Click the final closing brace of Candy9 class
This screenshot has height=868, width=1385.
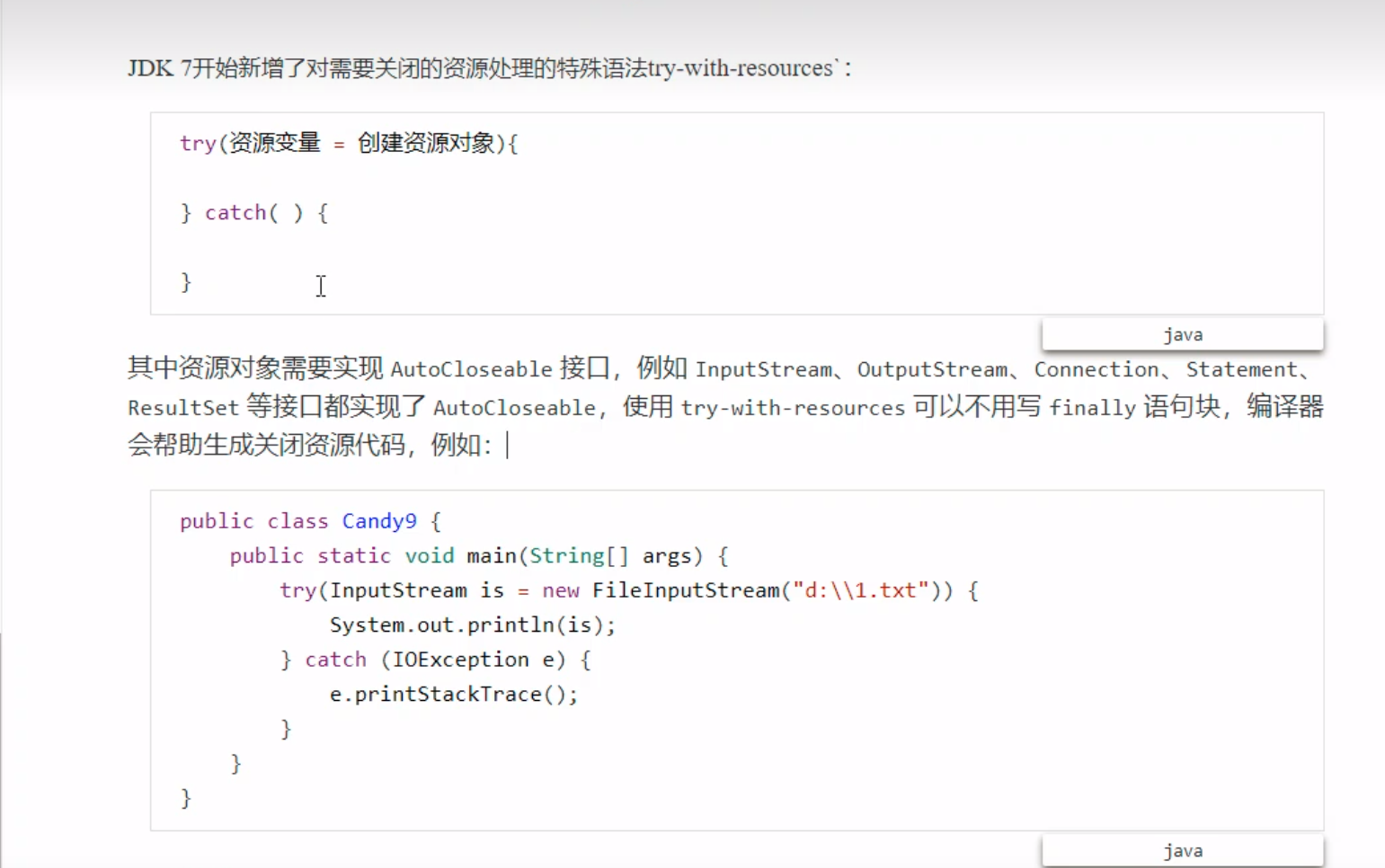point(186,798)
